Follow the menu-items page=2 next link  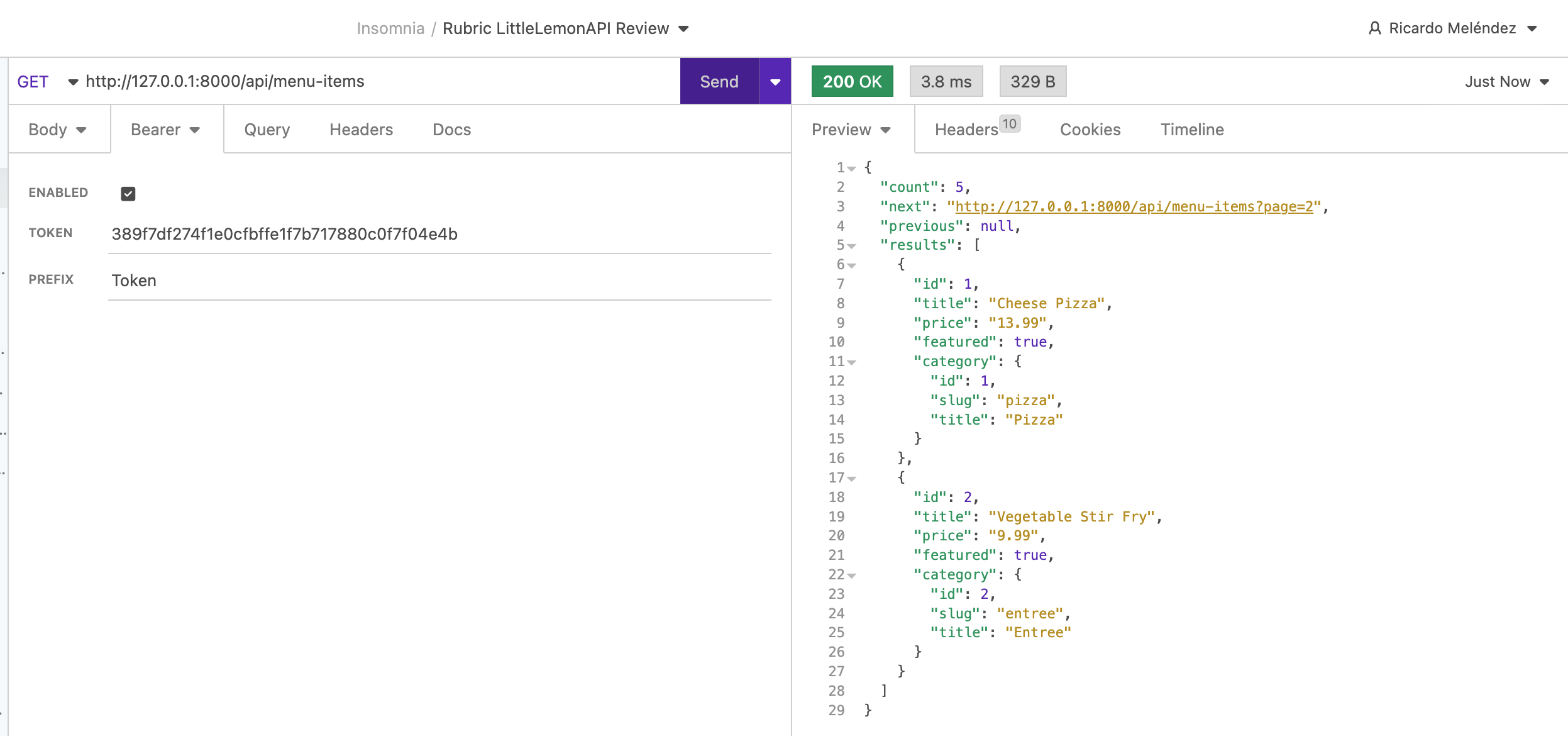pos(1134,207)
